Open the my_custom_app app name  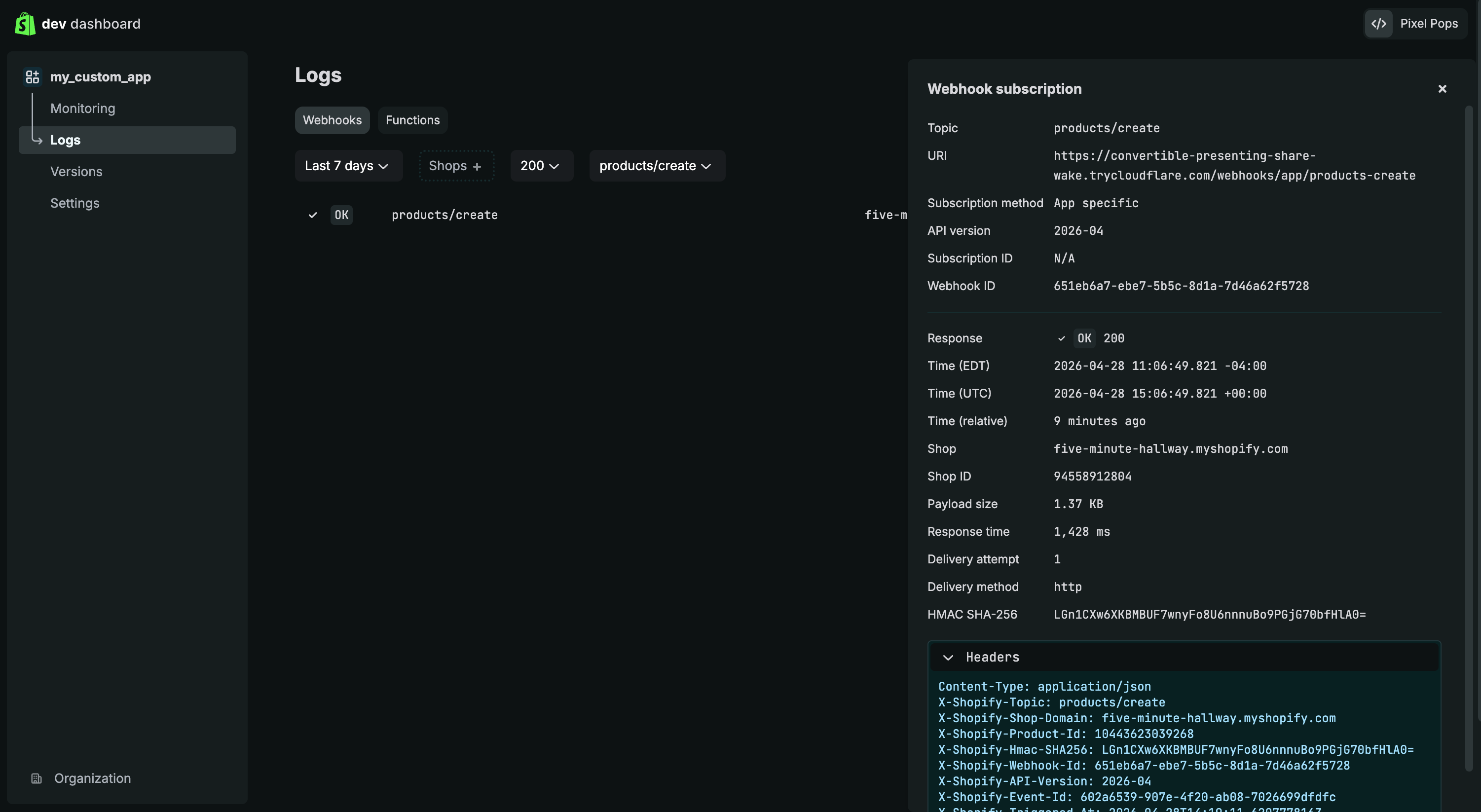101,76
